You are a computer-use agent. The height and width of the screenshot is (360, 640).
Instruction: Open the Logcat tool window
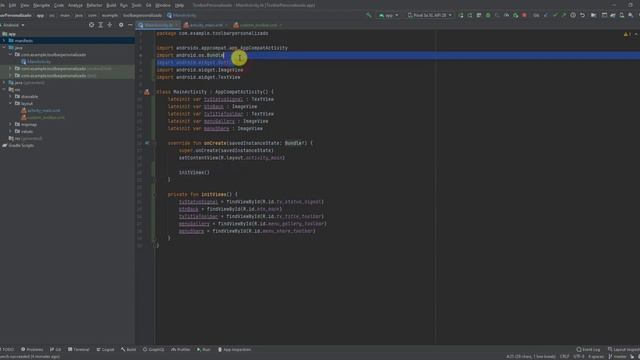tap(105, 350)
